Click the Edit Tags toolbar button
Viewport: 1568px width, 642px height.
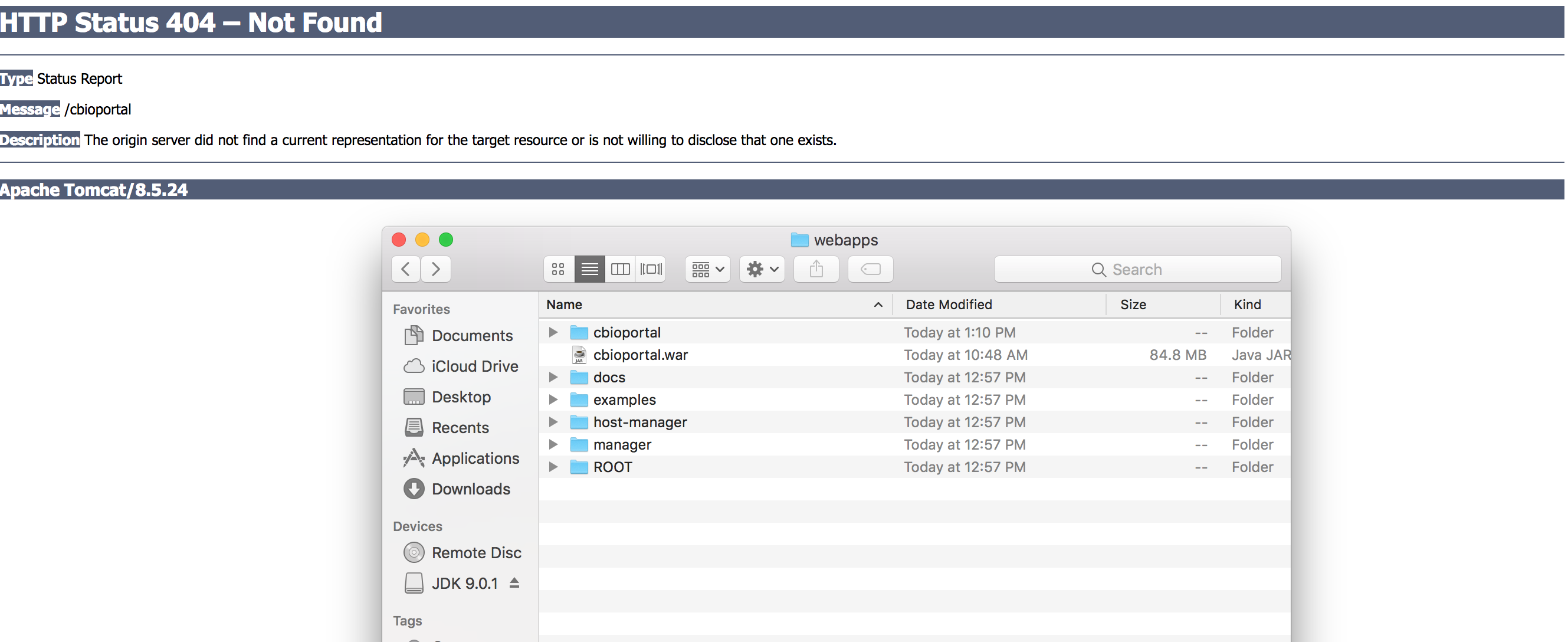pyautogui.click(x=870, y=269)
